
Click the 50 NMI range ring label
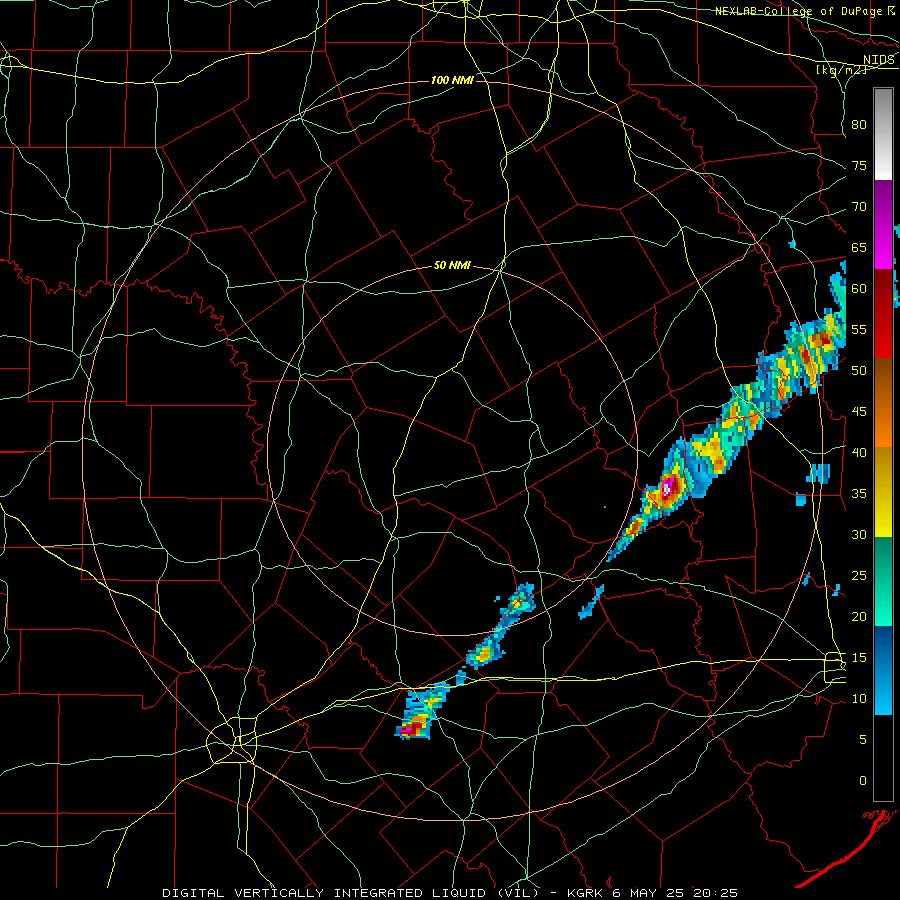452,265
